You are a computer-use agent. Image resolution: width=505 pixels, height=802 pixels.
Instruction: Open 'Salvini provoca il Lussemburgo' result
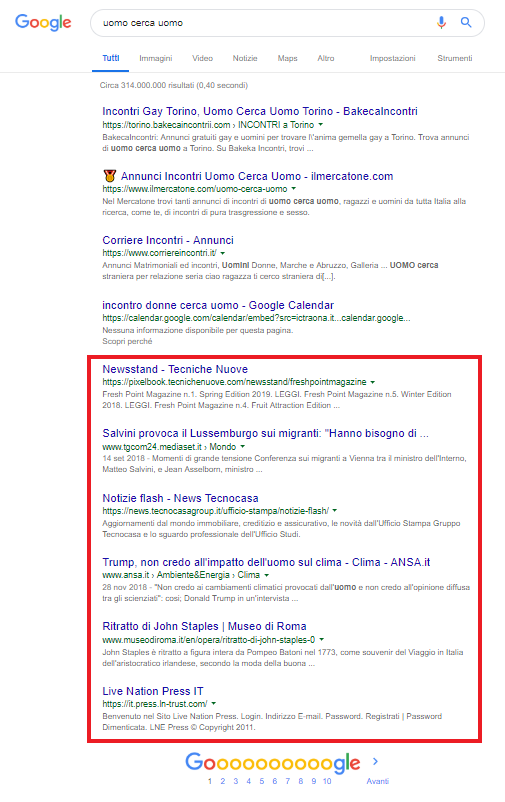pyautogui.click(x=266, y=434)
